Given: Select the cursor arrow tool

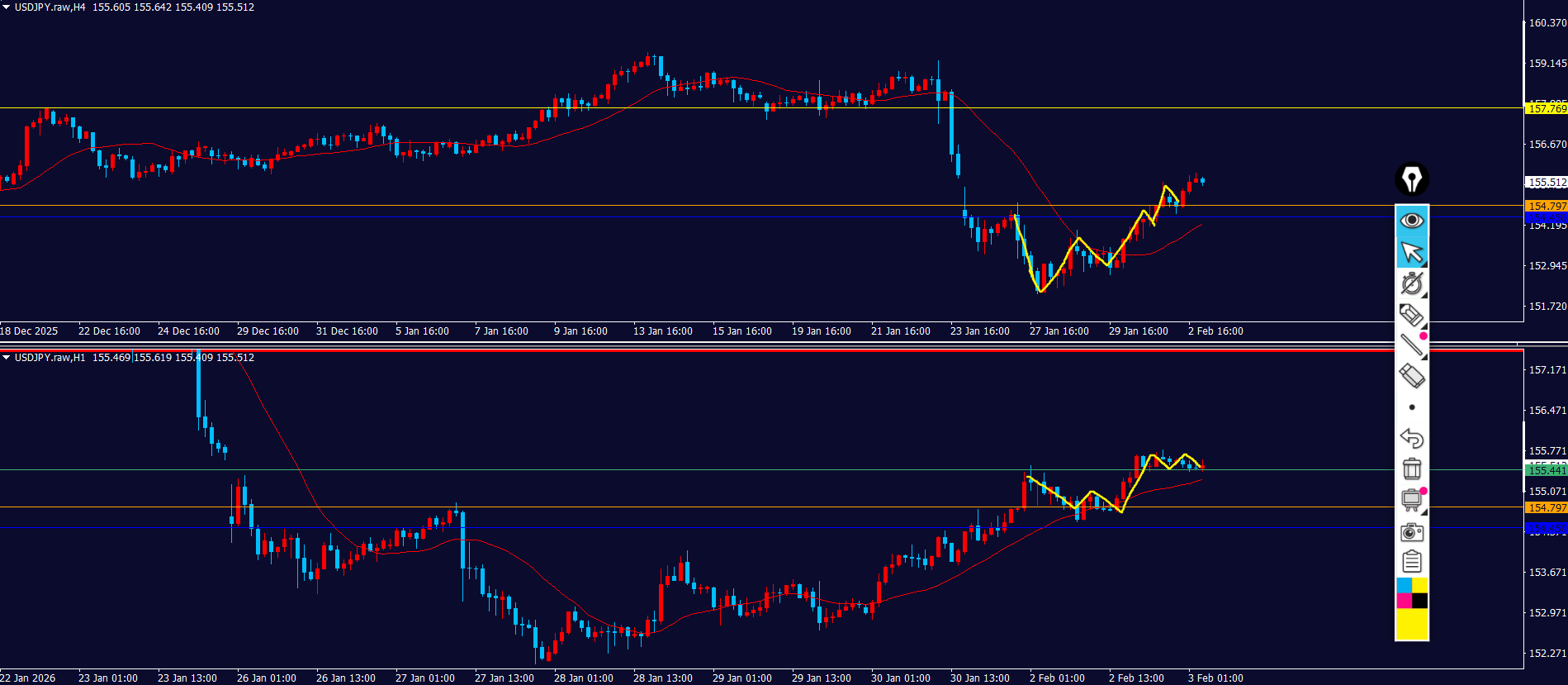Looking at the screenshot, I should (x=1412, y=252).
